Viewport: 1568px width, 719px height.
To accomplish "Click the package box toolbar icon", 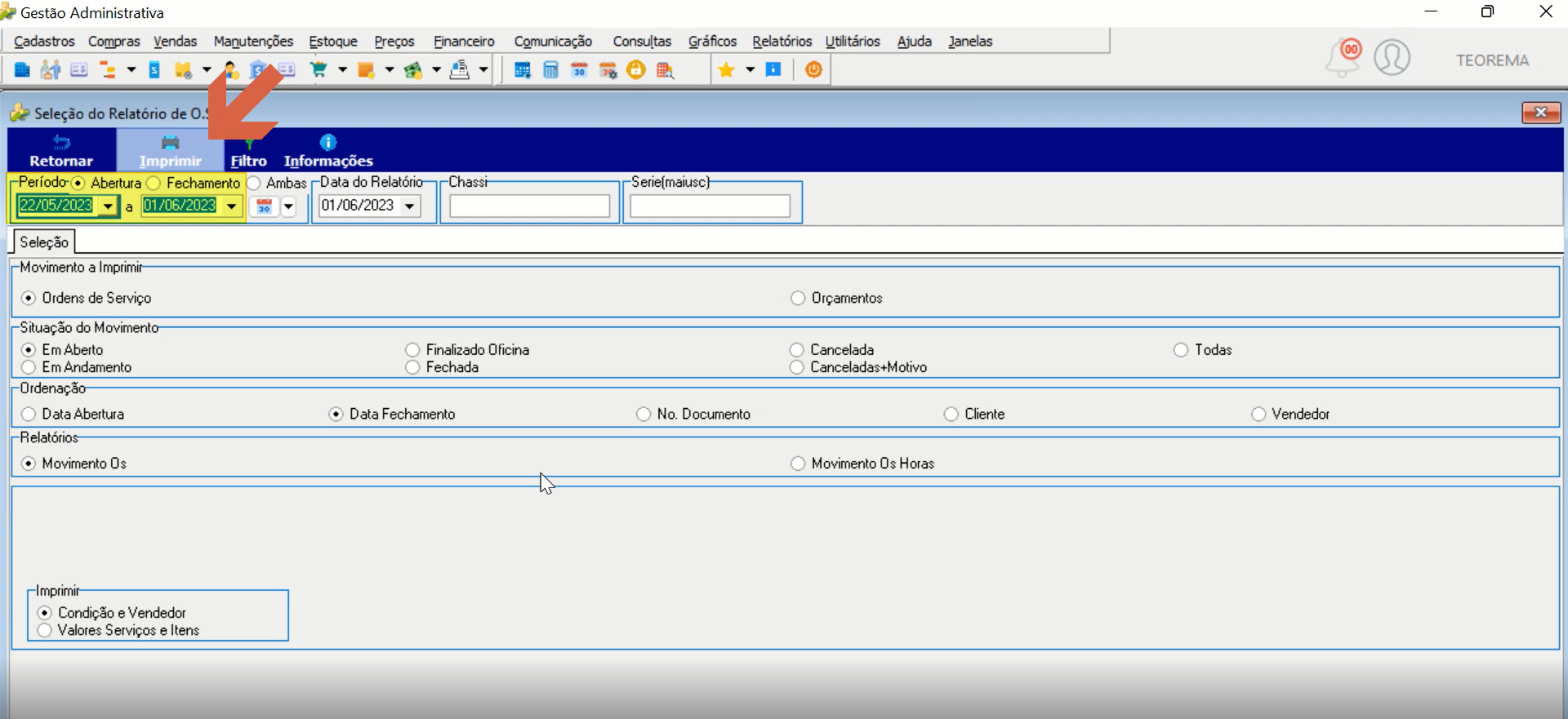I will (183, 70).
